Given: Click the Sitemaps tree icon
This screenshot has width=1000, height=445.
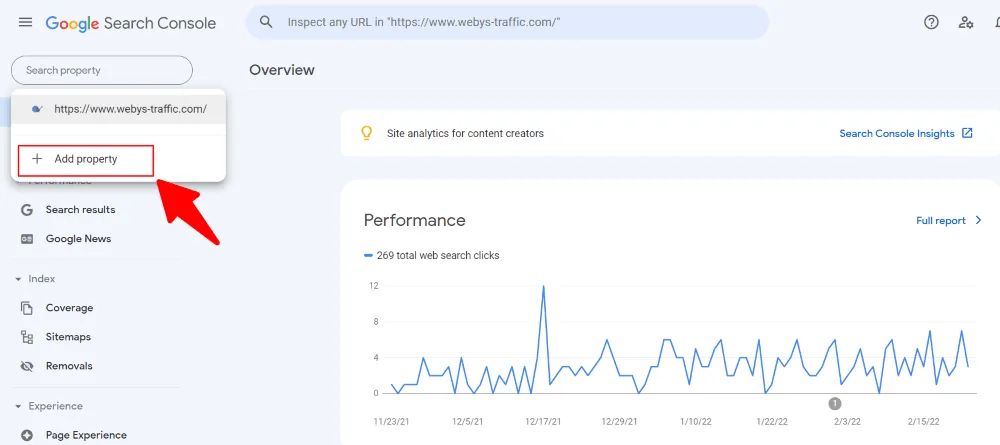Looking at the screenshot, I should [x=27, y=337].
